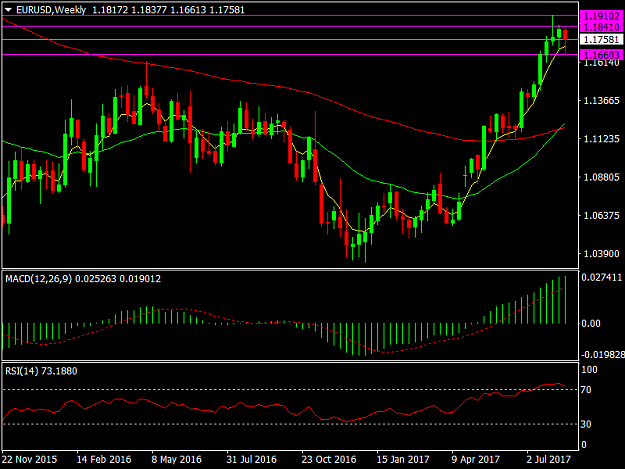Click the 22 Nov 2015 date label
This screenshot has height=469, width=625.
pos(29,459)
